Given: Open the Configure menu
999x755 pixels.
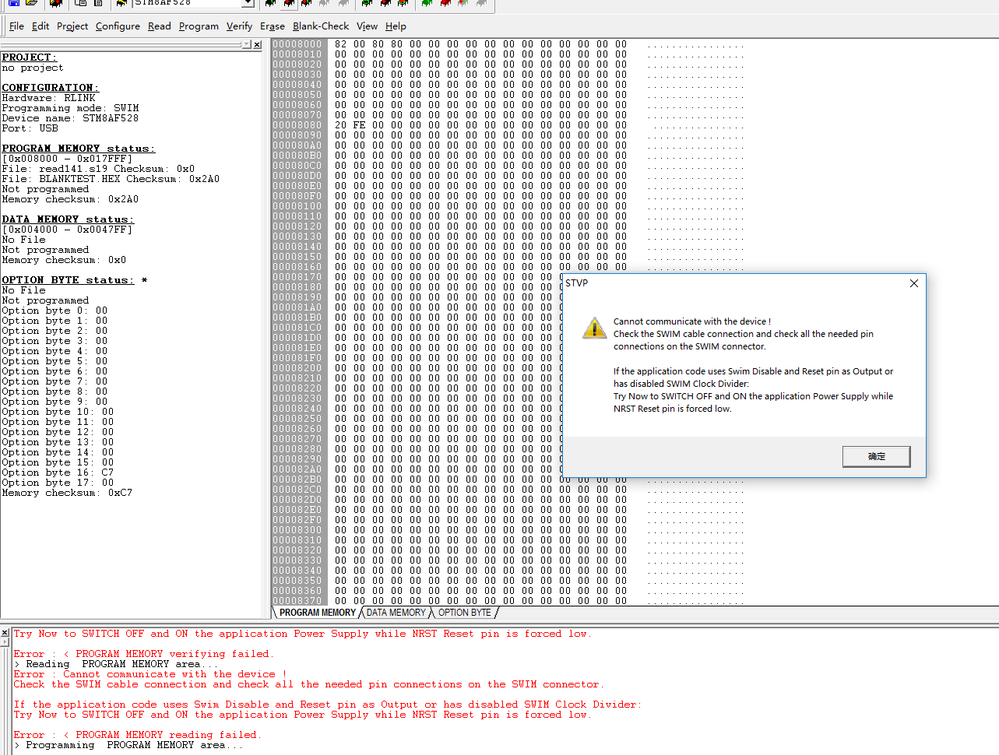Looking at the screenshot, I should [118, 26].
